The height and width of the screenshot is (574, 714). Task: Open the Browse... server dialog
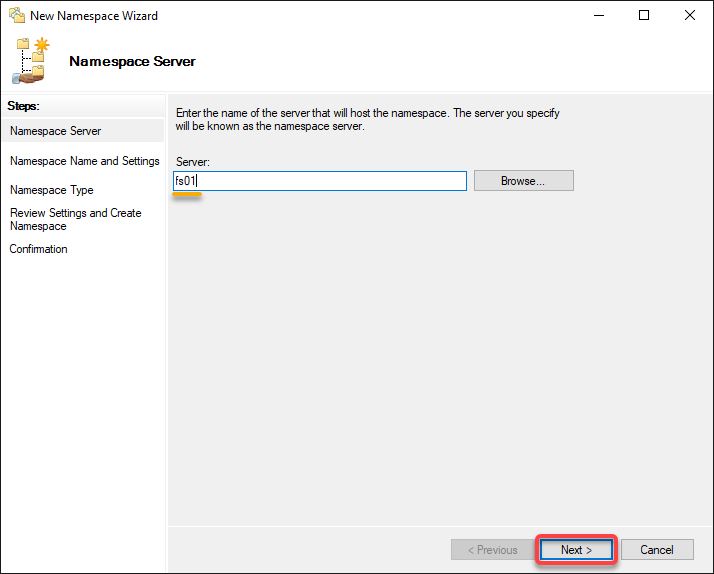click(524, 181)
